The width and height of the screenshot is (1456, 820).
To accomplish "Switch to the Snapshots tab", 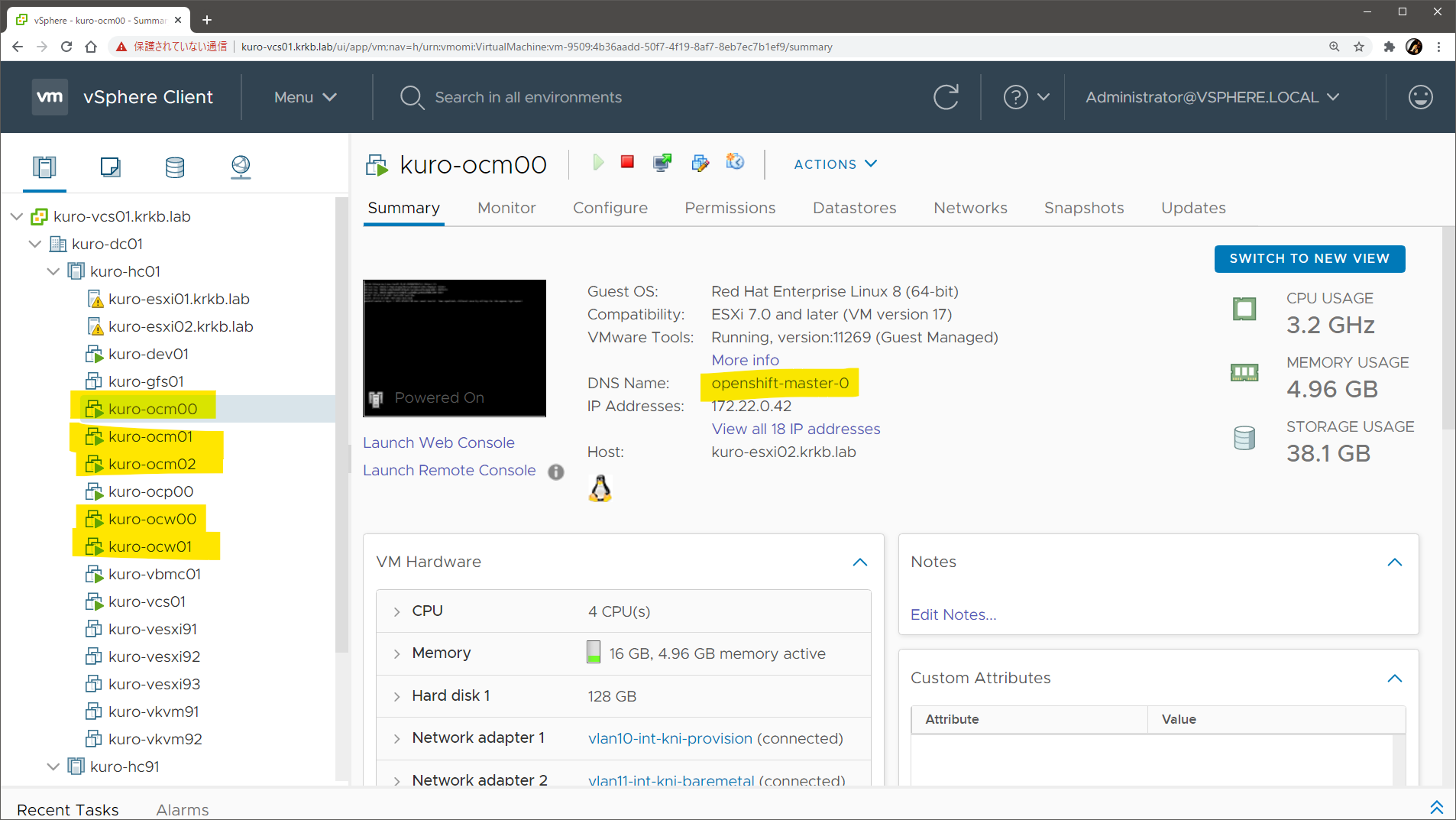I will 1083,208.
